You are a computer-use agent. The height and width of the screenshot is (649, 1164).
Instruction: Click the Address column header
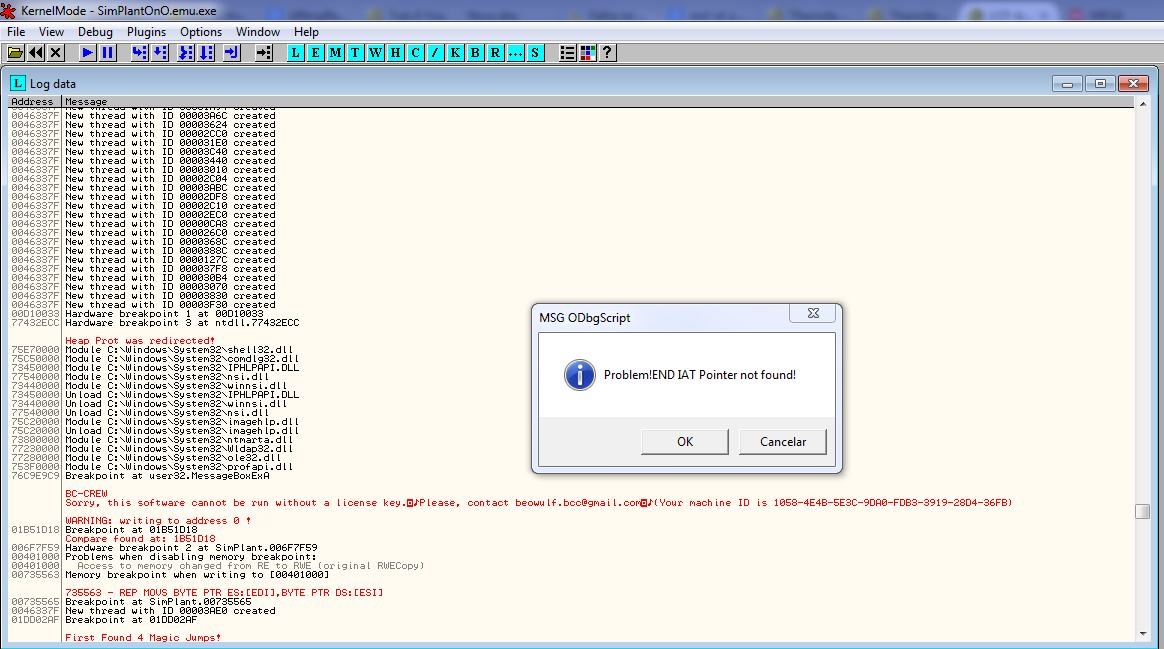(33, 102)
